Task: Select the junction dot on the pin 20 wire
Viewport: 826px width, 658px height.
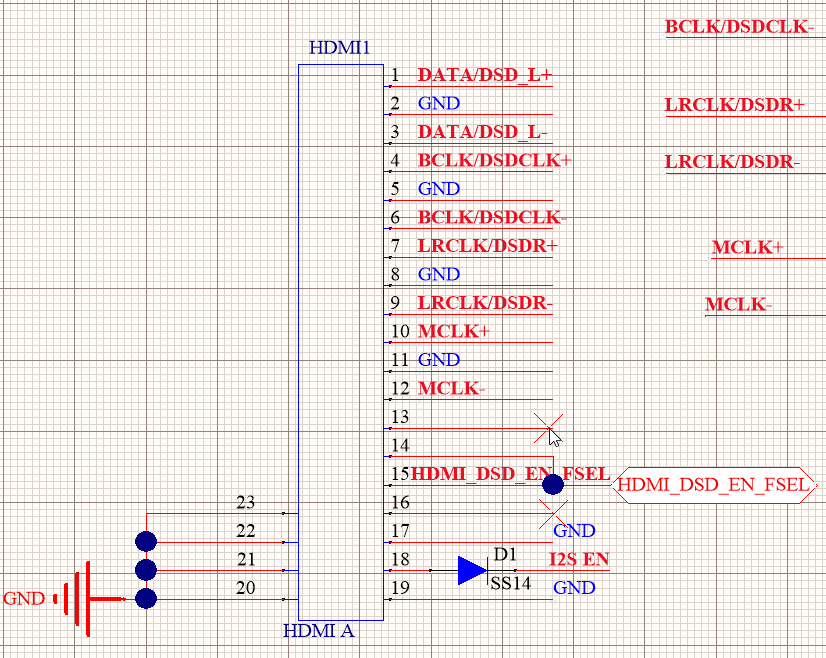Action: coord(146,598)
